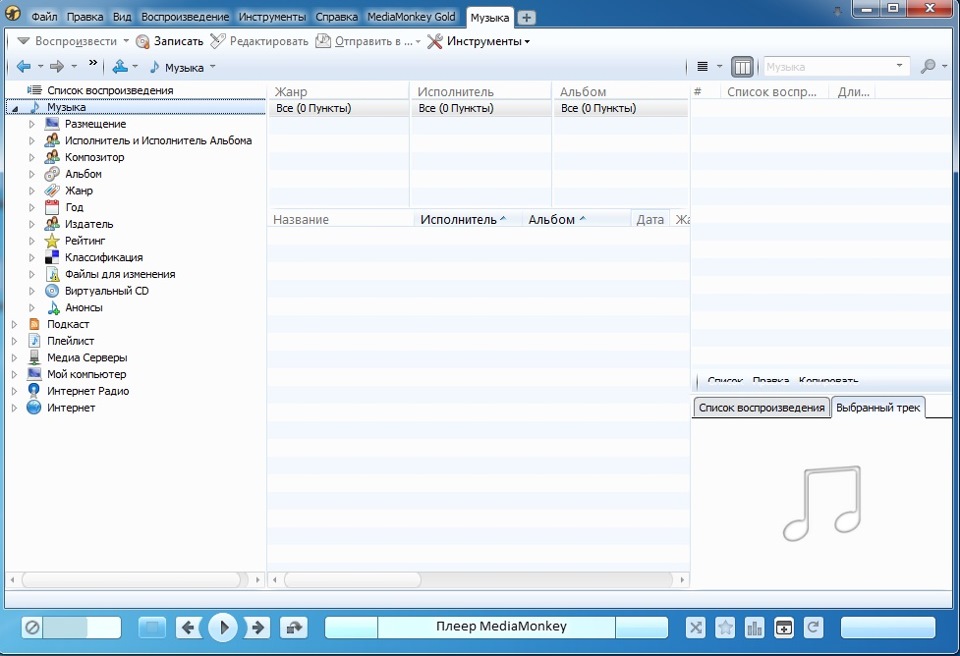The image size is (960, 656).
Task: Click the Записать disc burn icon
Action: pyautogui.click(x=143, y=41)
